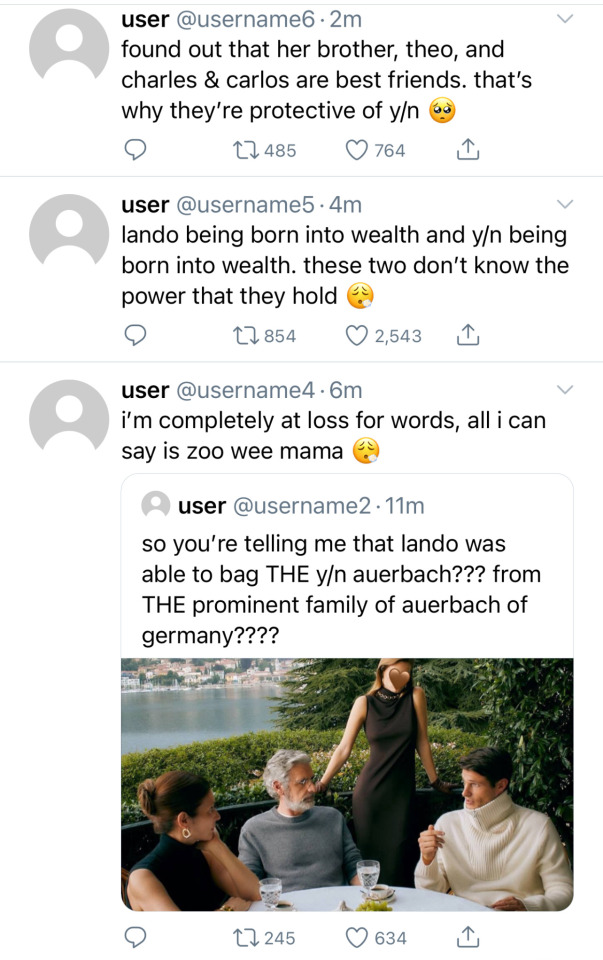Reply to username5's tweet about wealth

point(136,336)
